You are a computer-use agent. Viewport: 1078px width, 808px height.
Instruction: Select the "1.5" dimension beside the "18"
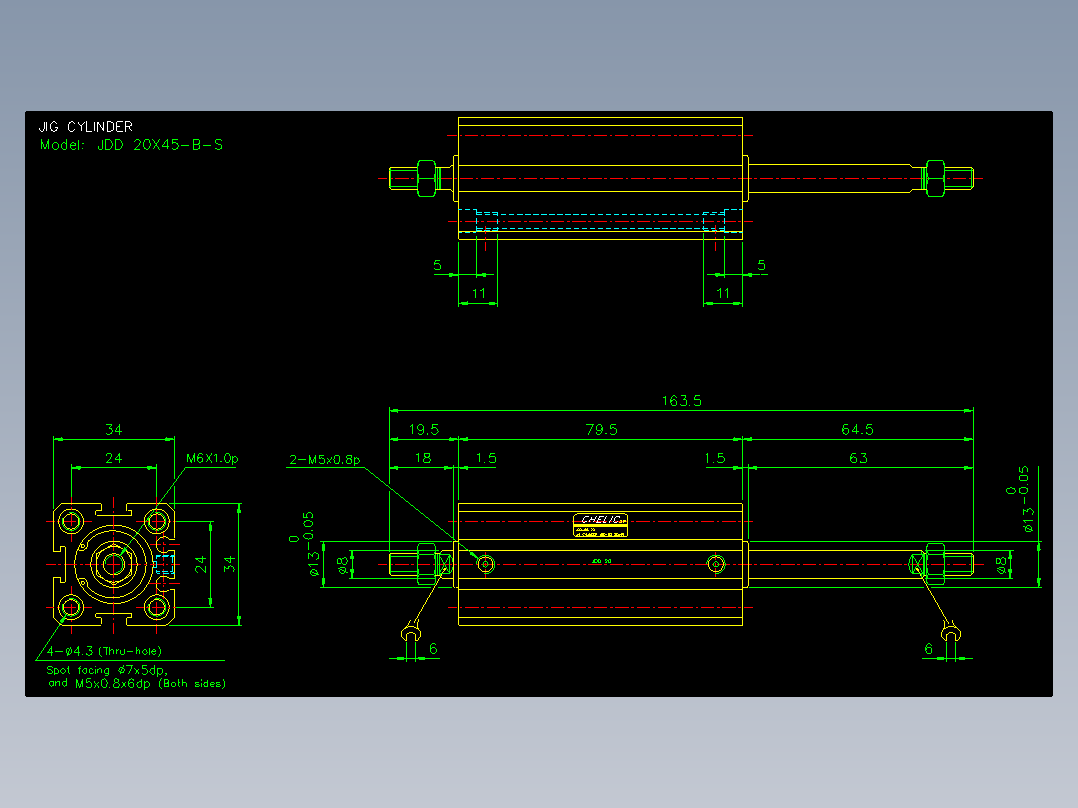486,458
